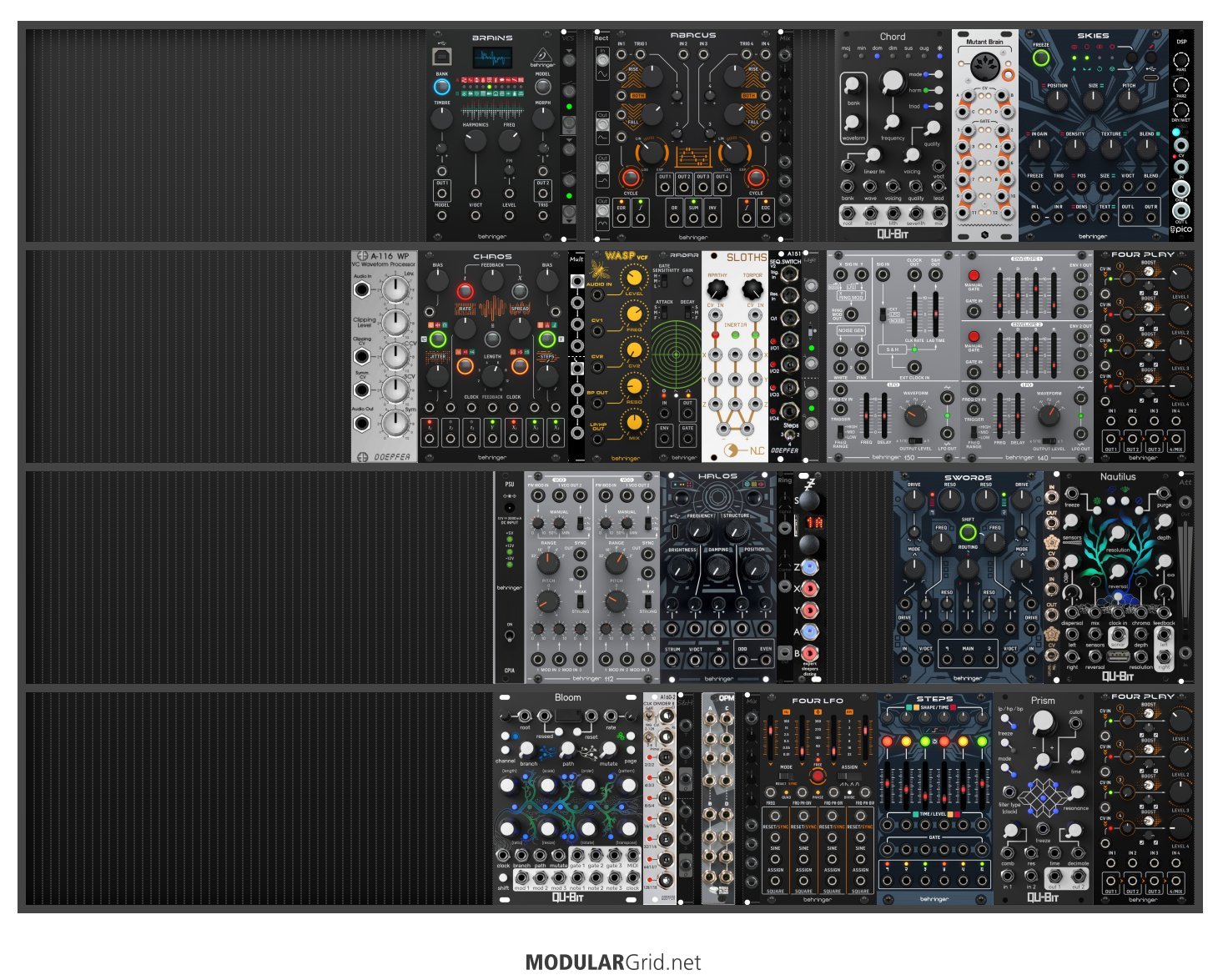Click the Pico logo below the DSP module

(1180, 229)
